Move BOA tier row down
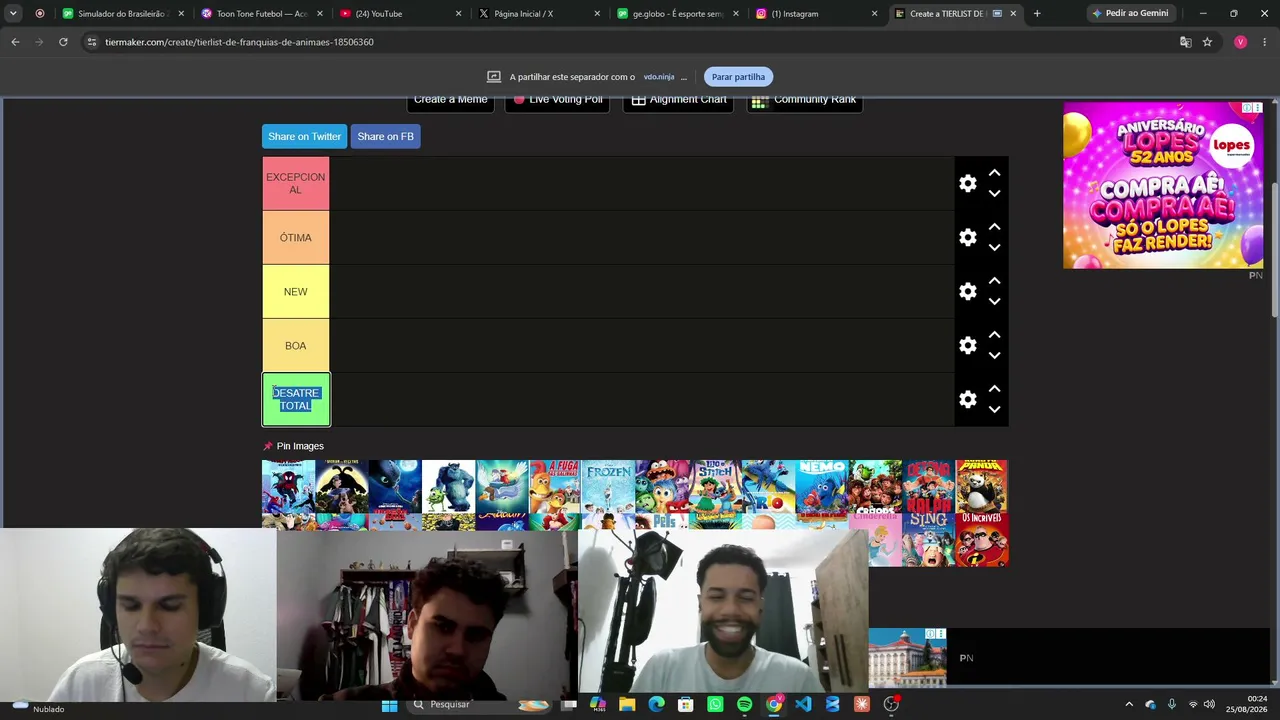The width and height of the screenshot is (1280, 720). coord(994,356)
